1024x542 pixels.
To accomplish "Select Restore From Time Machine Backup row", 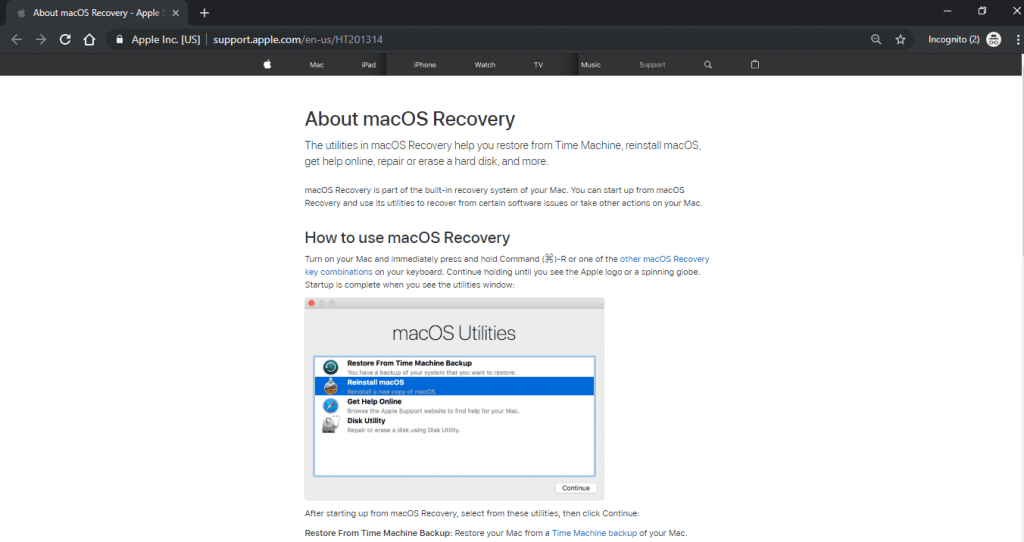I will tap(455, 367).
